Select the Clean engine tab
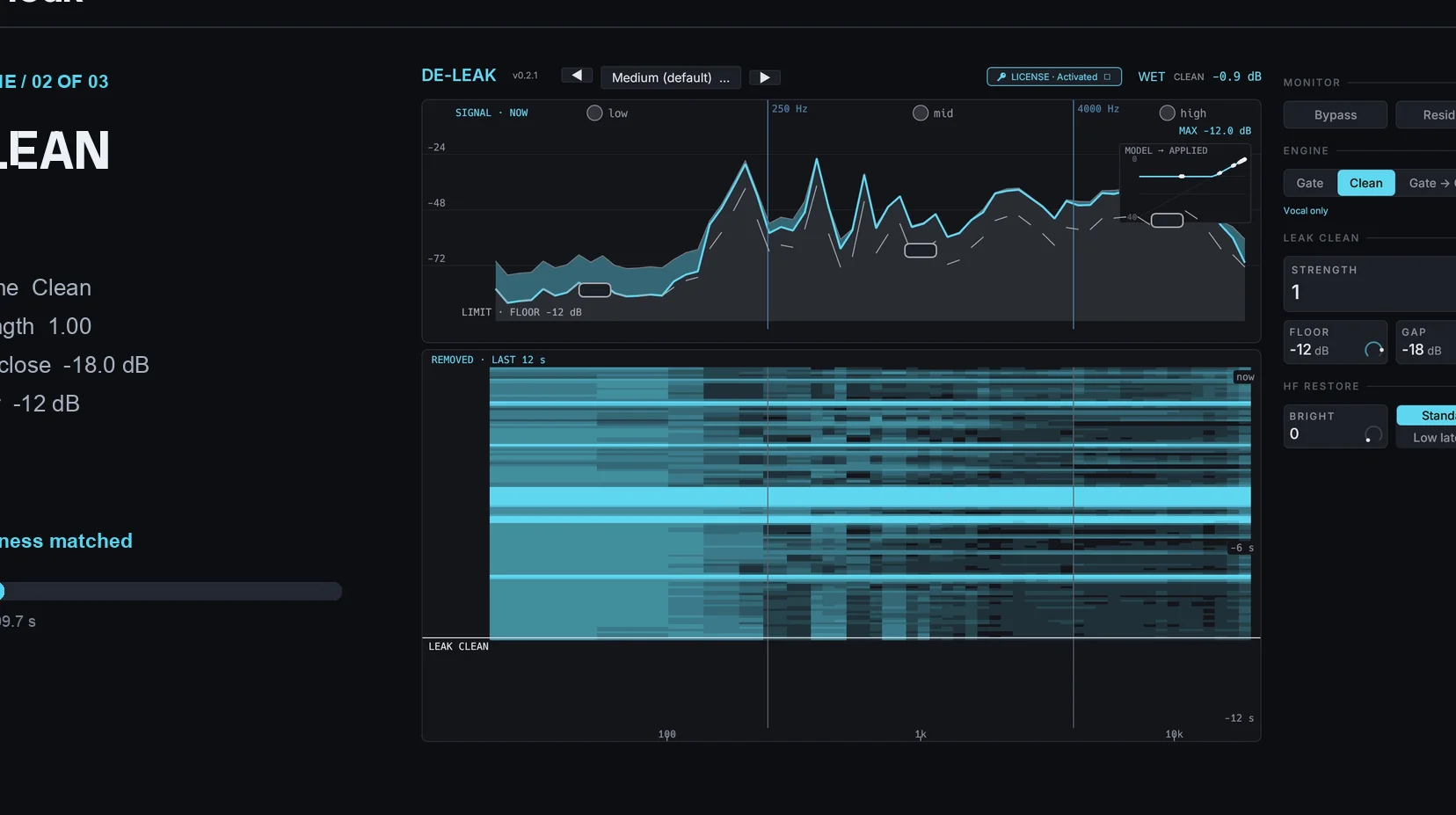 [x=1366, y=183]
